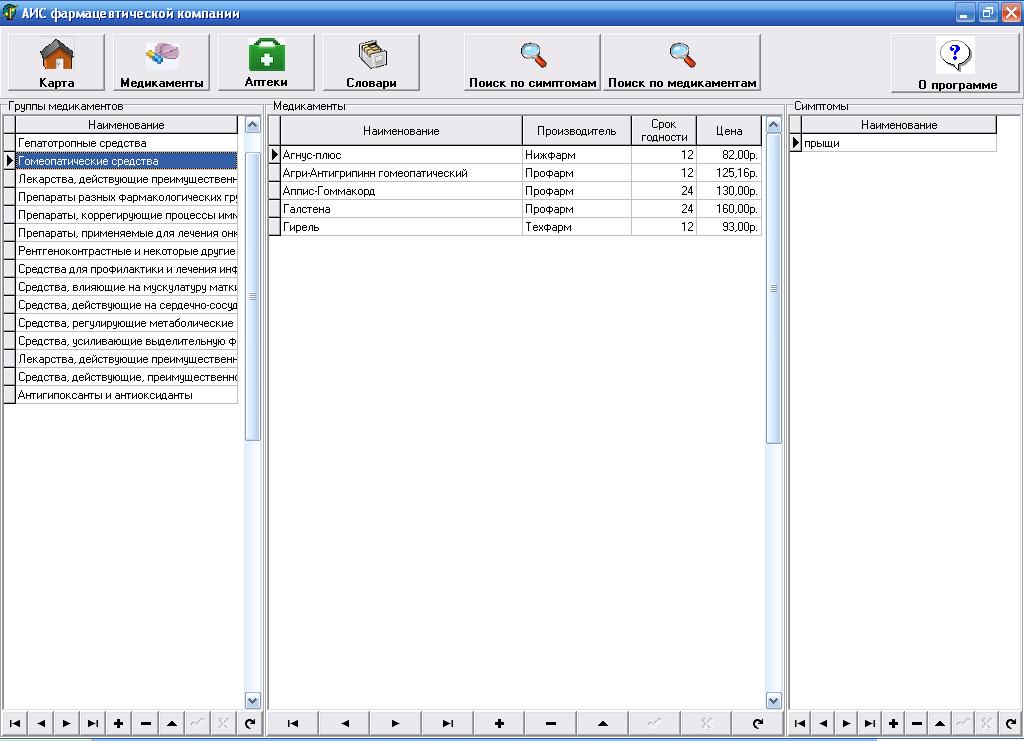Viewport: 1024px width, 741px height.
Task: Select the Антигипоксанты и антиоксиданты group
Action: pyautogui.click(x=126, y=395)
